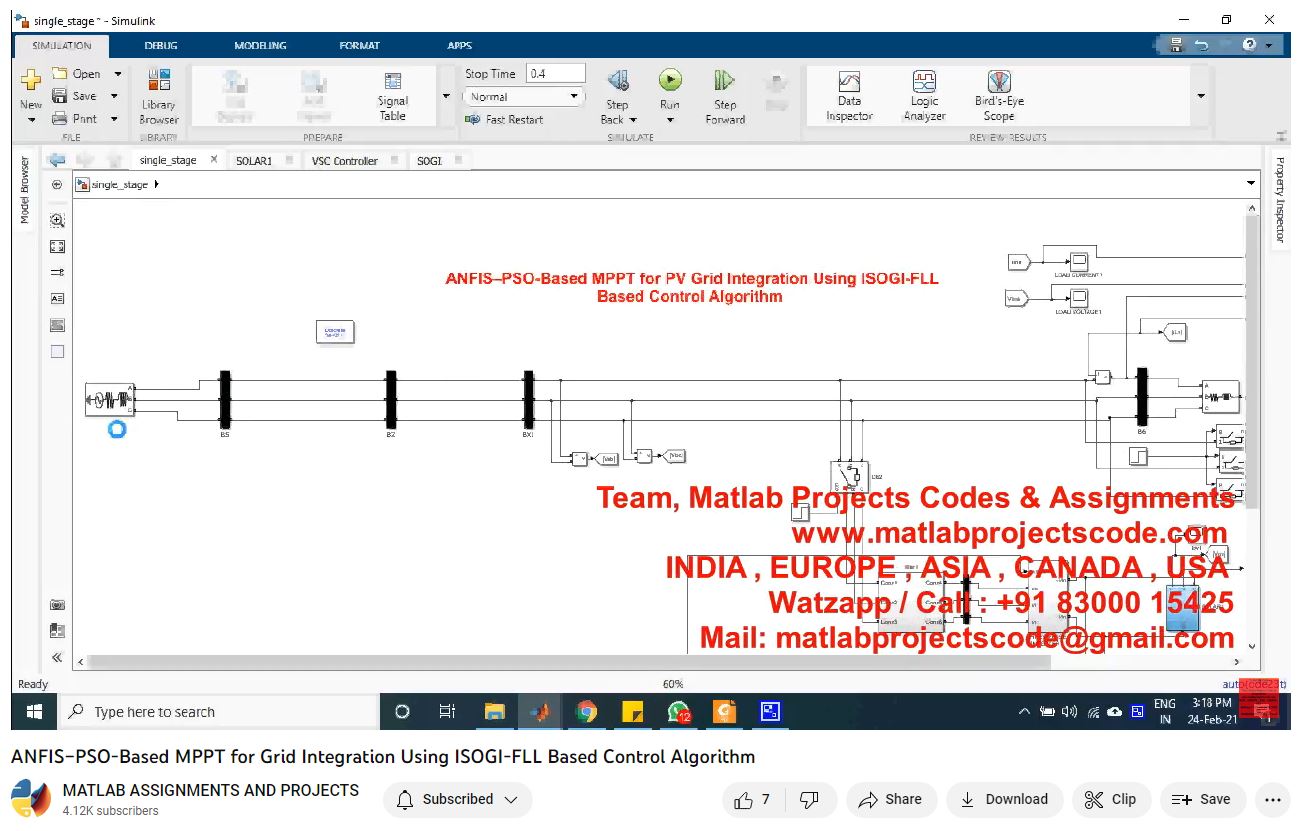Click the Fit to View palette icon

(x=57, y=246)
